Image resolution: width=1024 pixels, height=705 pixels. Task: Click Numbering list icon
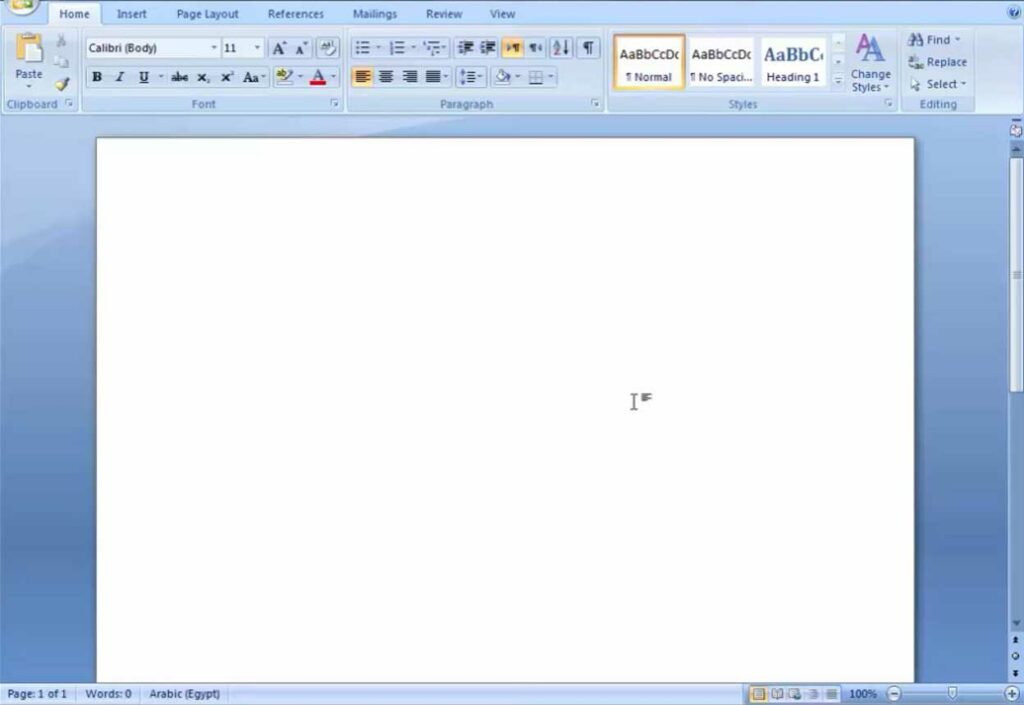(x=397, y=48)
